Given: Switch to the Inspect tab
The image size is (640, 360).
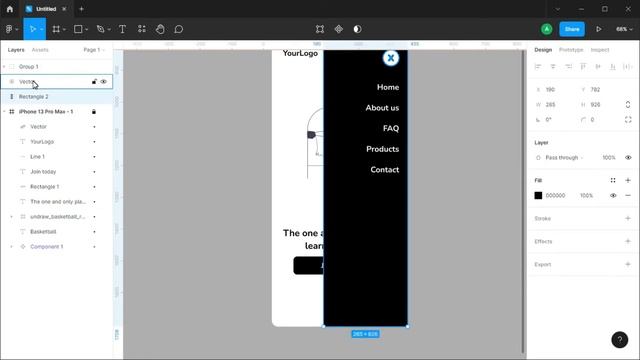Looking at the screenshot, I should [x=600, y=50].
